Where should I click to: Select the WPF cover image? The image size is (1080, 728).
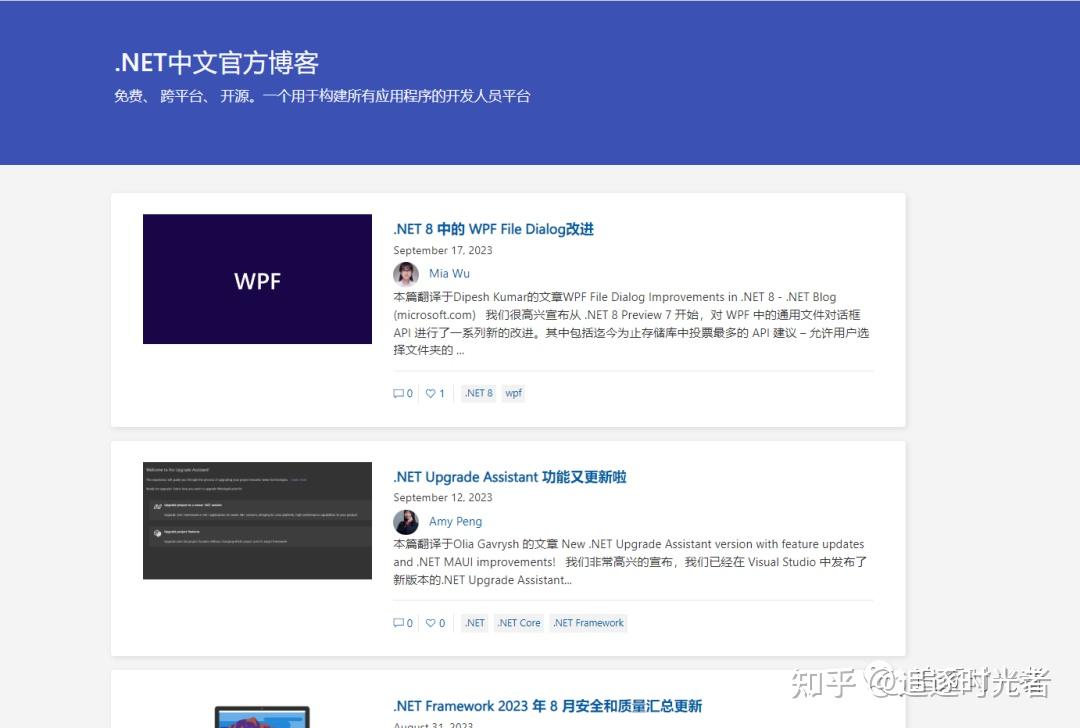coord(257,279)
